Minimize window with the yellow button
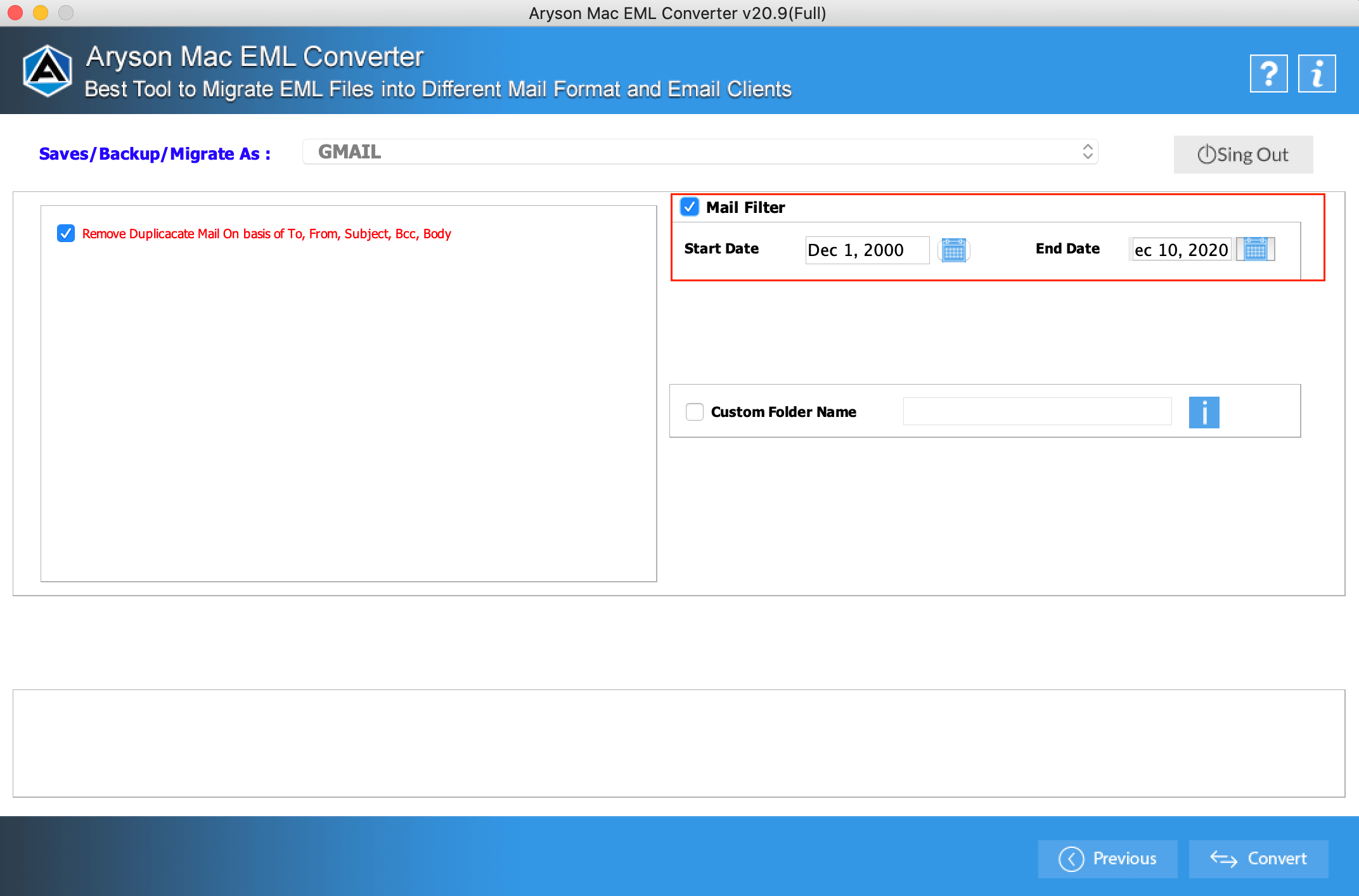 point(41,13)
